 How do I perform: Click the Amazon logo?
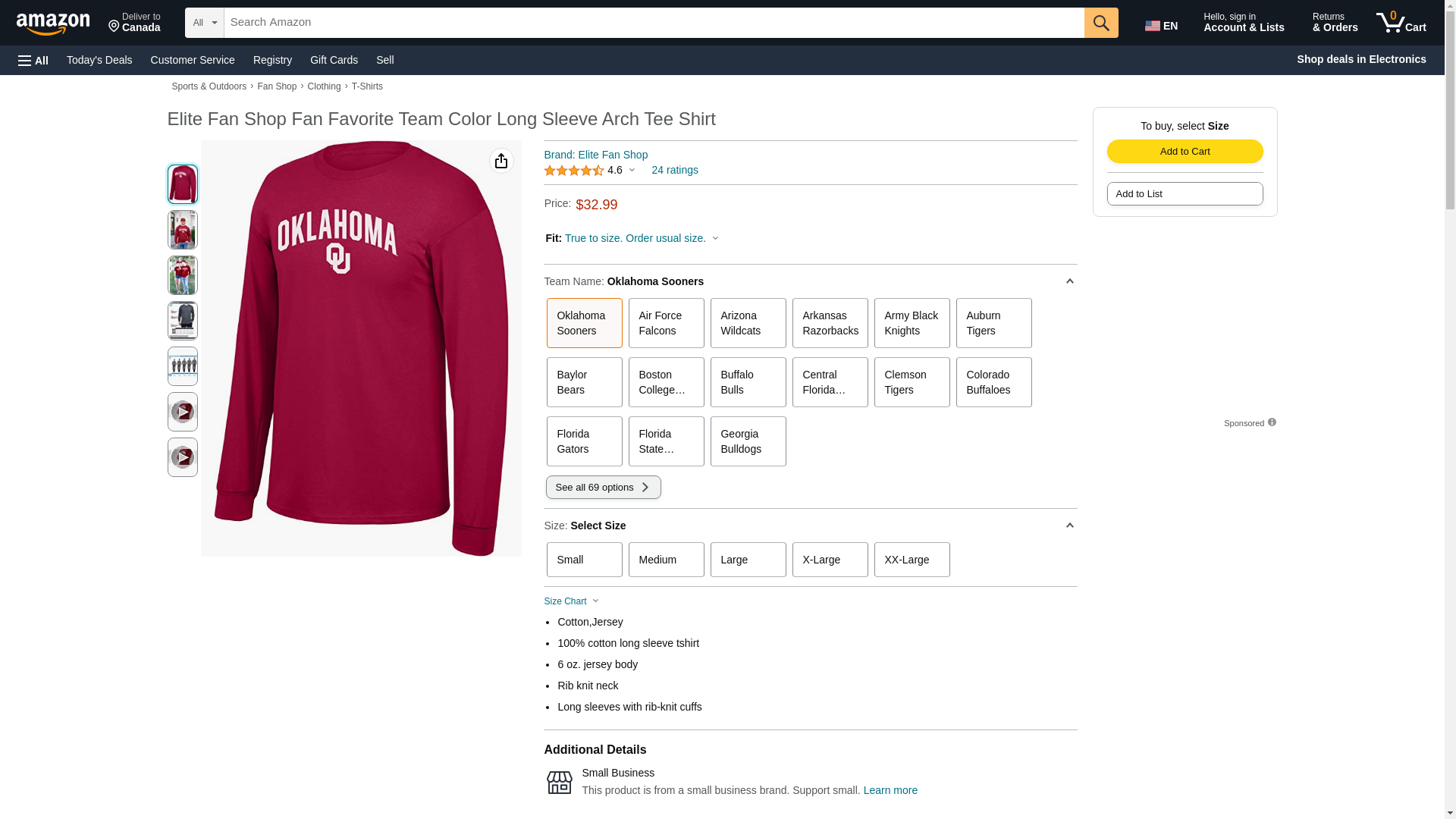pyautogui.click(x=53, y=24)
